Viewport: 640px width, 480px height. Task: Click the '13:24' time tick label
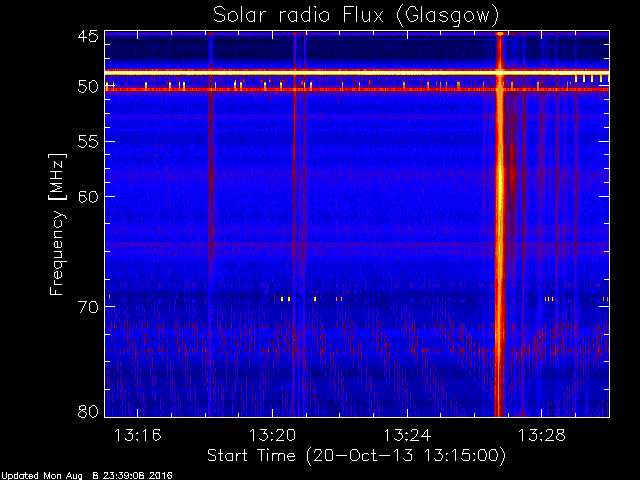(407, 436)
